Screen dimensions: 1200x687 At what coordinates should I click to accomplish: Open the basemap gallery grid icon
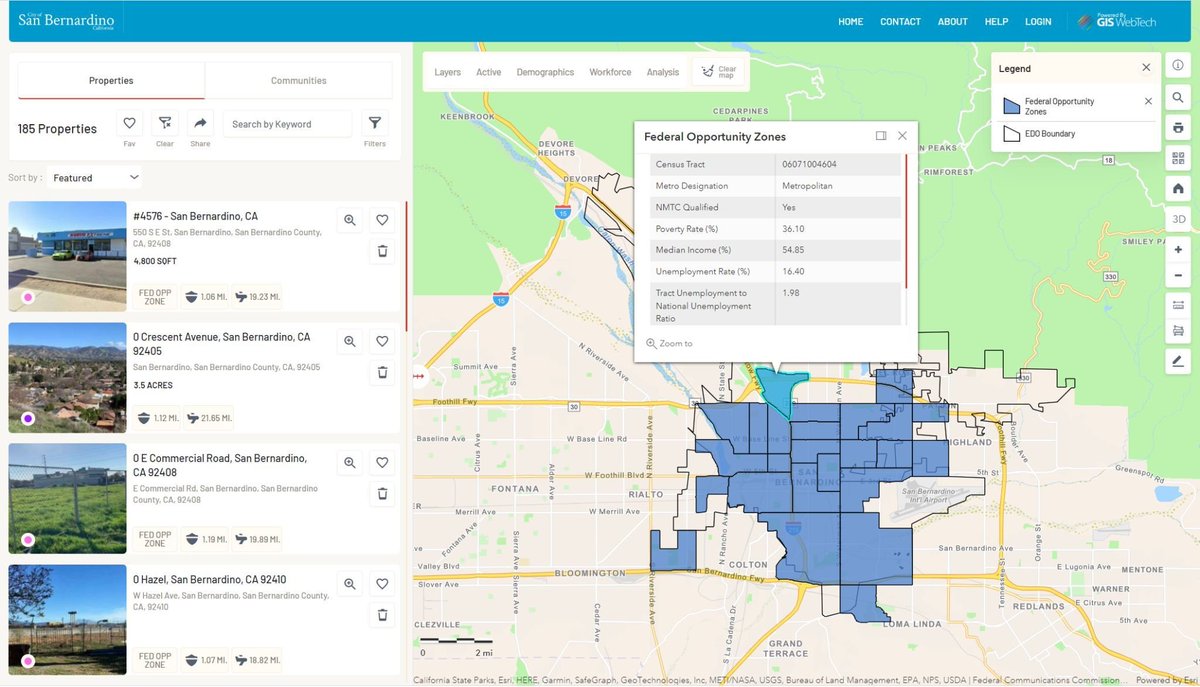click(1178, 158)
